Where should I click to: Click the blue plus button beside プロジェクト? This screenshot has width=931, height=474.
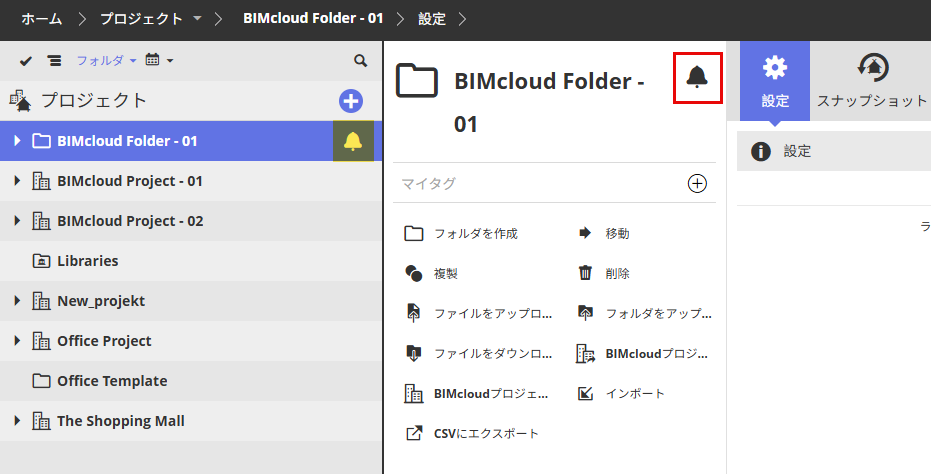[x=351, y=101]
